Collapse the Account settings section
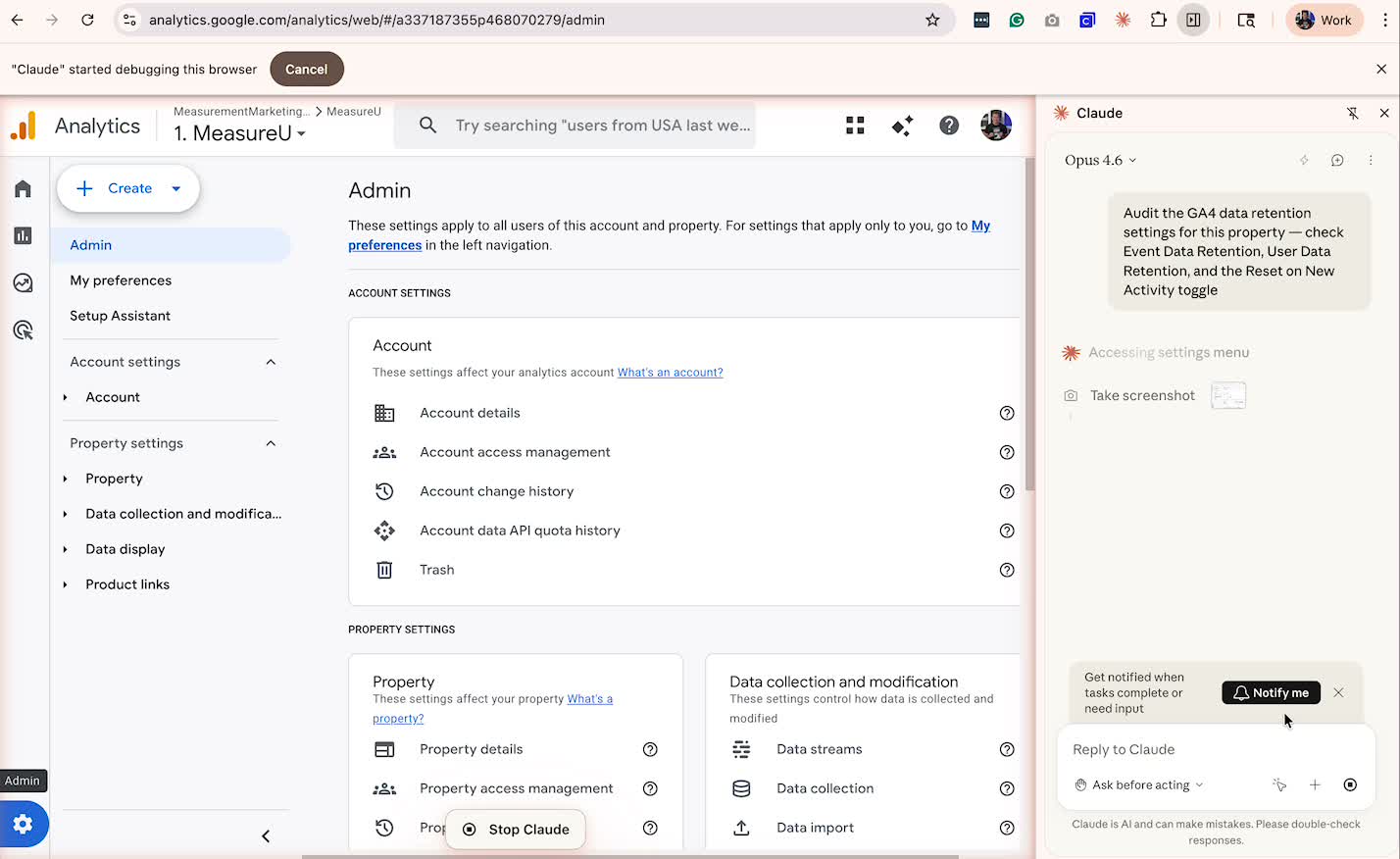The image size is (1400, 859). 270,361
